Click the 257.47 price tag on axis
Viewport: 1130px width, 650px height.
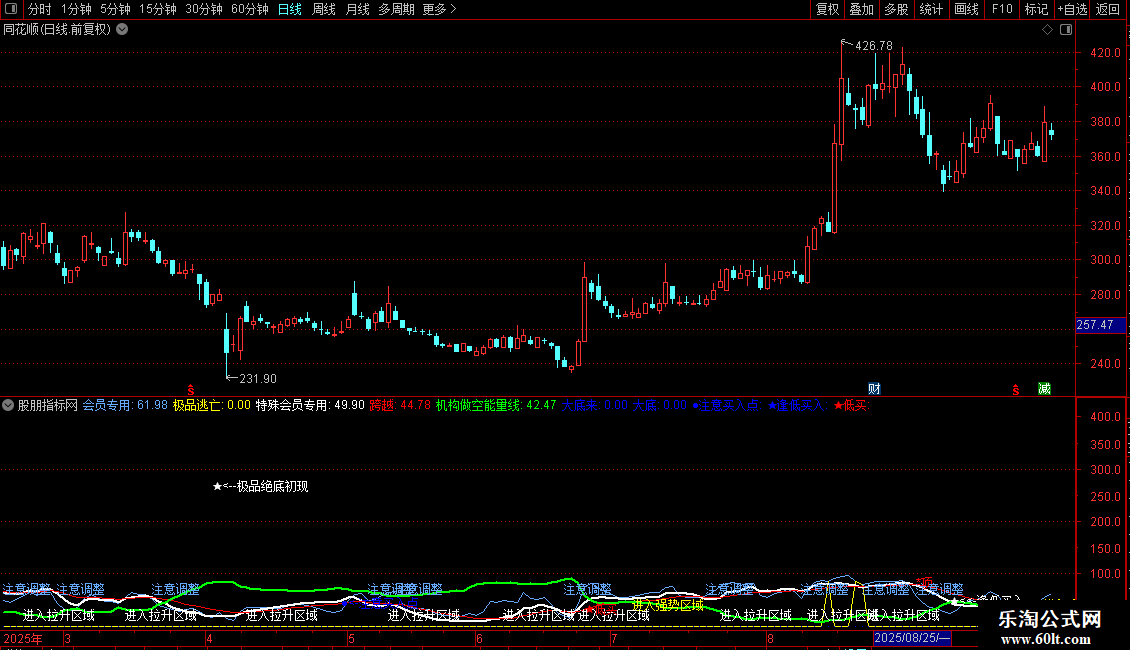[1100, 325]
